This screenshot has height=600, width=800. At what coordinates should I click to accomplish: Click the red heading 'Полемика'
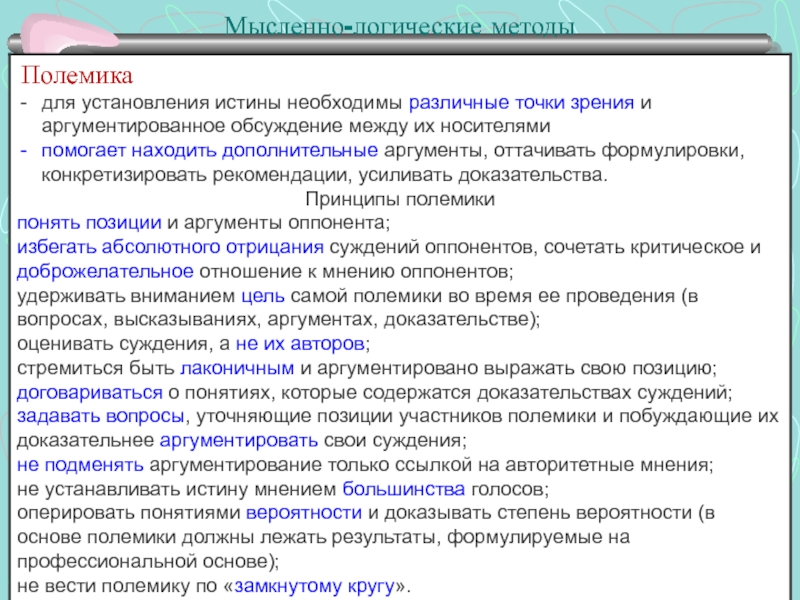(77, 76)
